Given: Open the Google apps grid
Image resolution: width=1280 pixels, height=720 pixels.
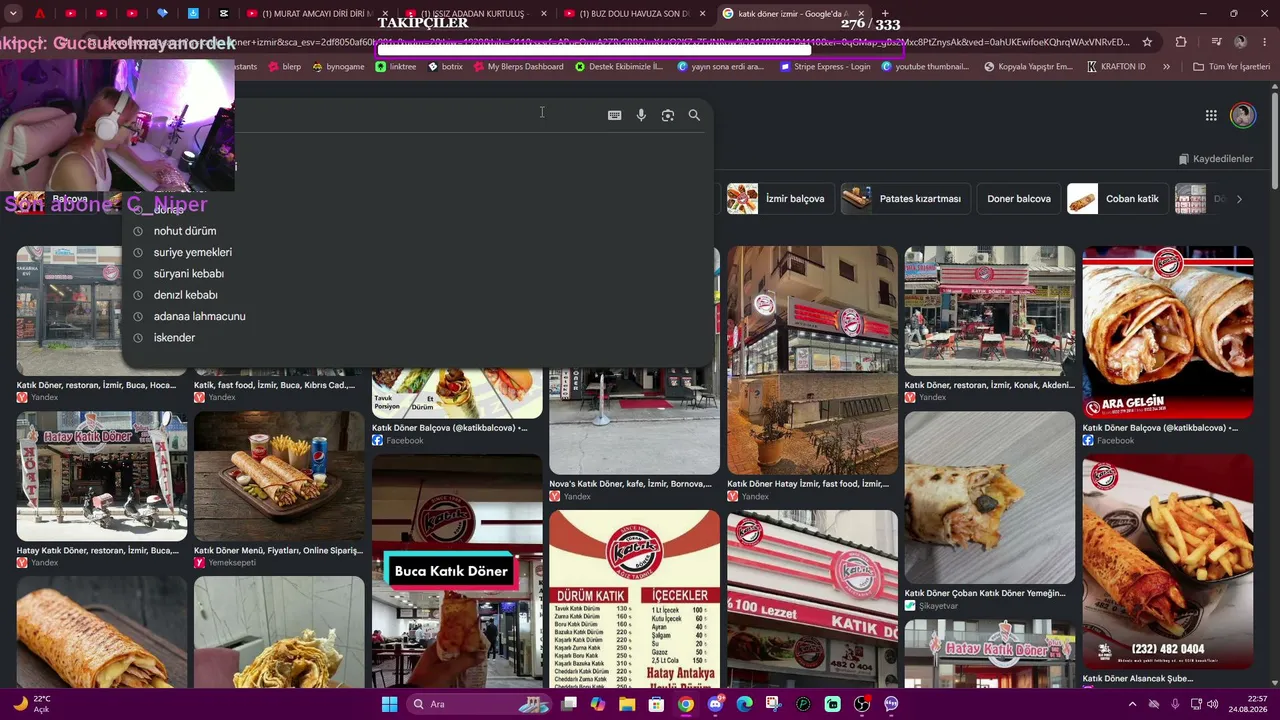Looking at the screenshot, I should click(x=1211, y=115).
